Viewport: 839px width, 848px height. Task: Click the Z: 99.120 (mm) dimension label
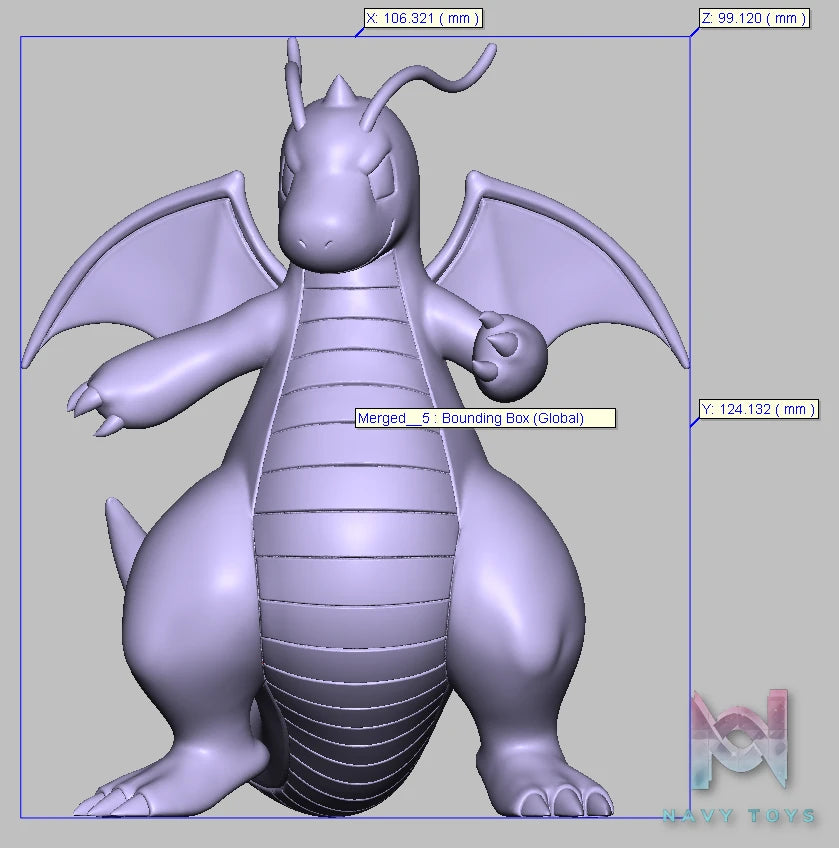[x=755, y=18]
